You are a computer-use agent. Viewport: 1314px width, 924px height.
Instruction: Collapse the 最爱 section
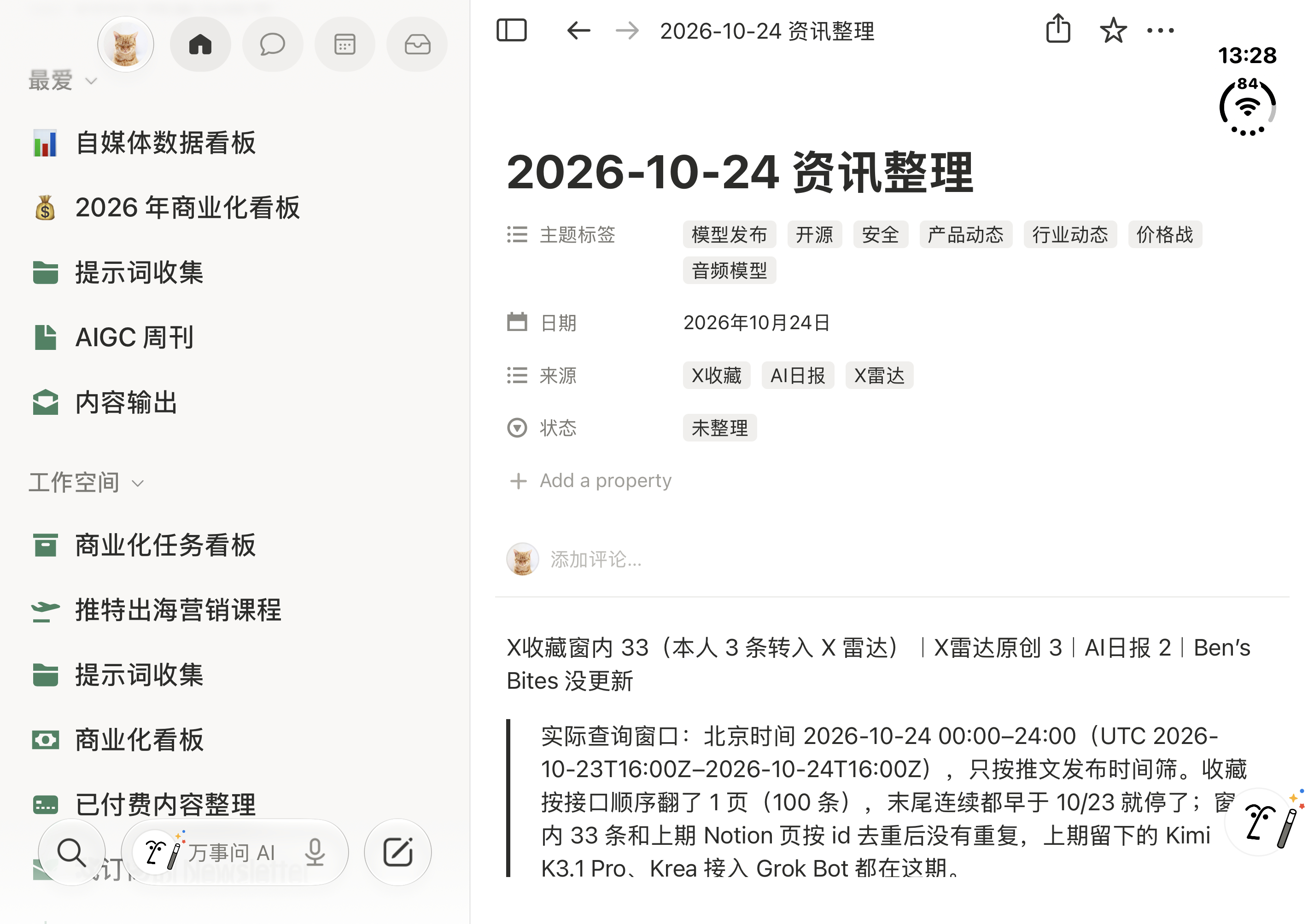point(63,81)
